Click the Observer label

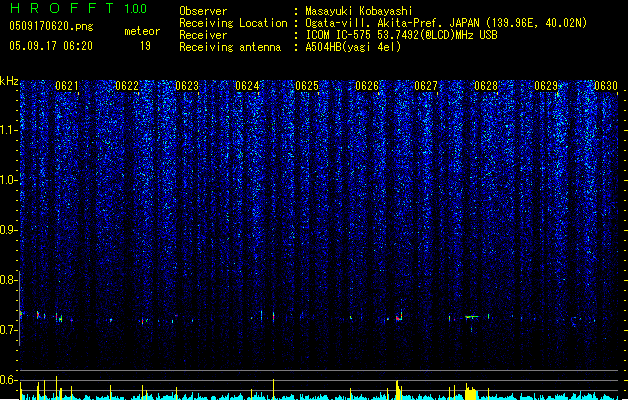(x=203, y=11)
